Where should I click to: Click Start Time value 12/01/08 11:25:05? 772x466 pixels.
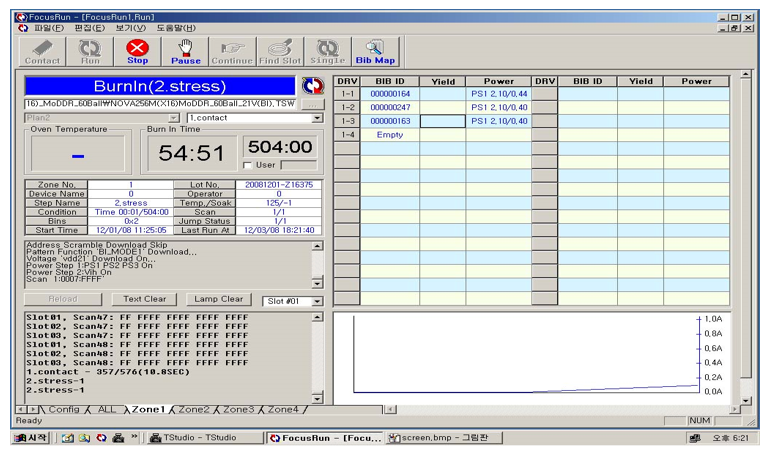[131, 230]
